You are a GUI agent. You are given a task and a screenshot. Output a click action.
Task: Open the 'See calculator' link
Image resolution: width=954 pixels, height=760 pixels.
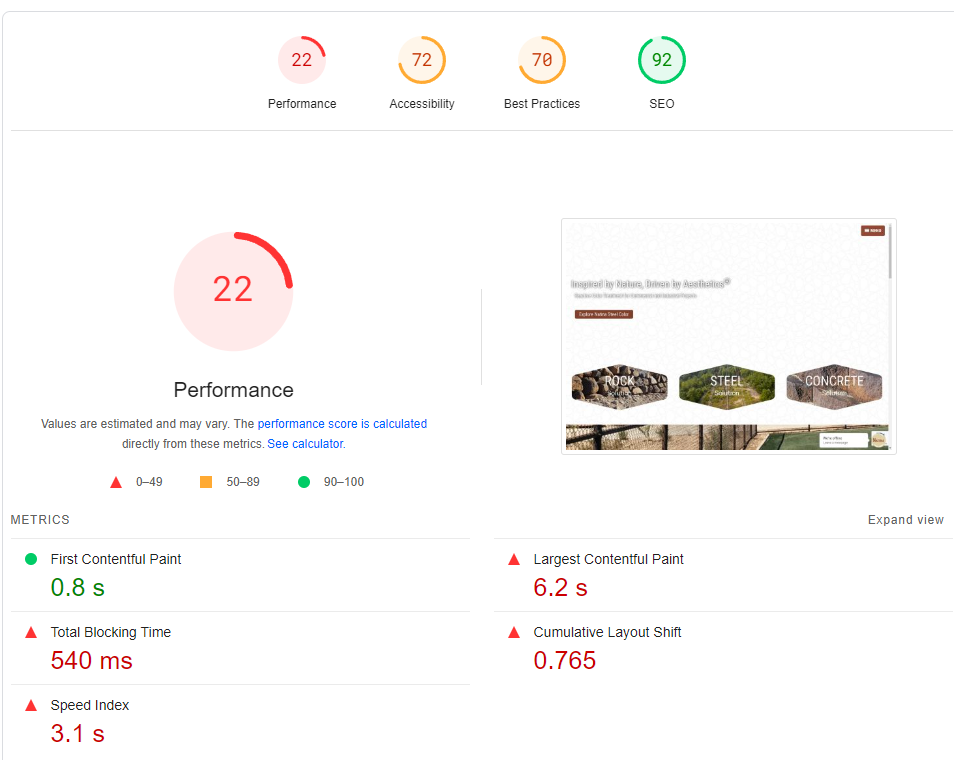(x=305, y=444)
